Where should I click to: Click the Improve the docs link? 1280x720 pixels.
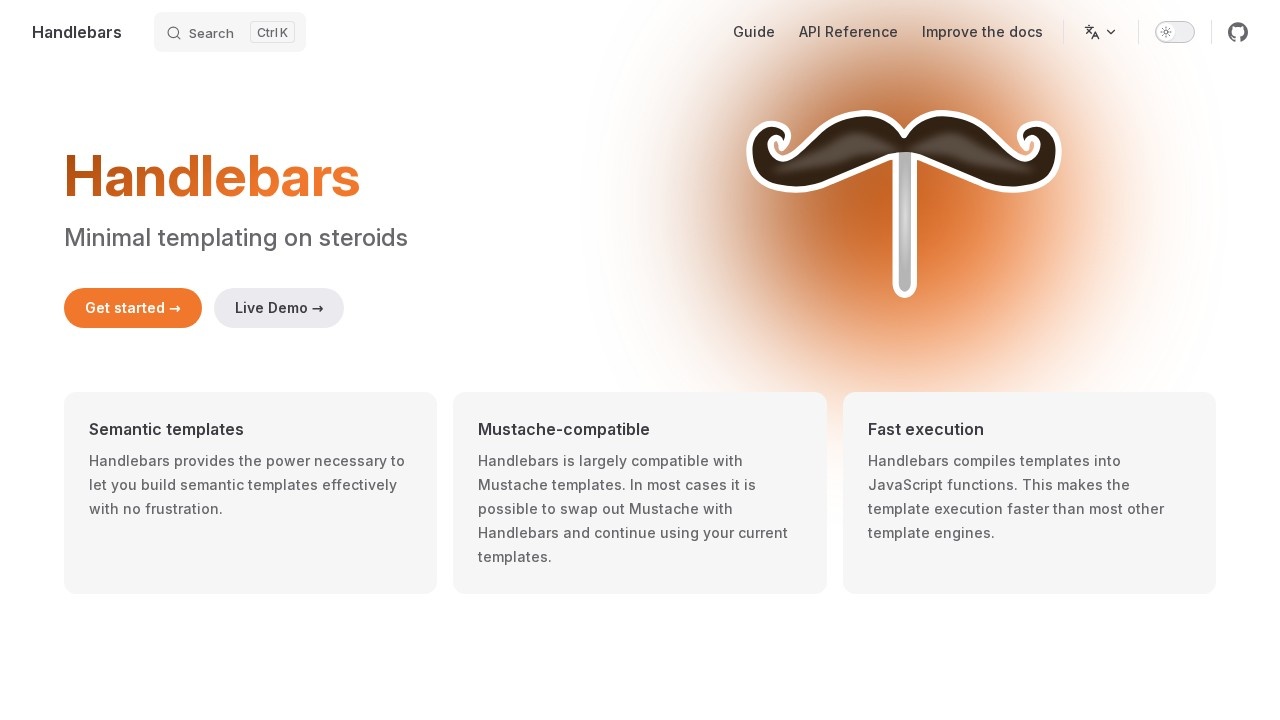coord(982,32)
